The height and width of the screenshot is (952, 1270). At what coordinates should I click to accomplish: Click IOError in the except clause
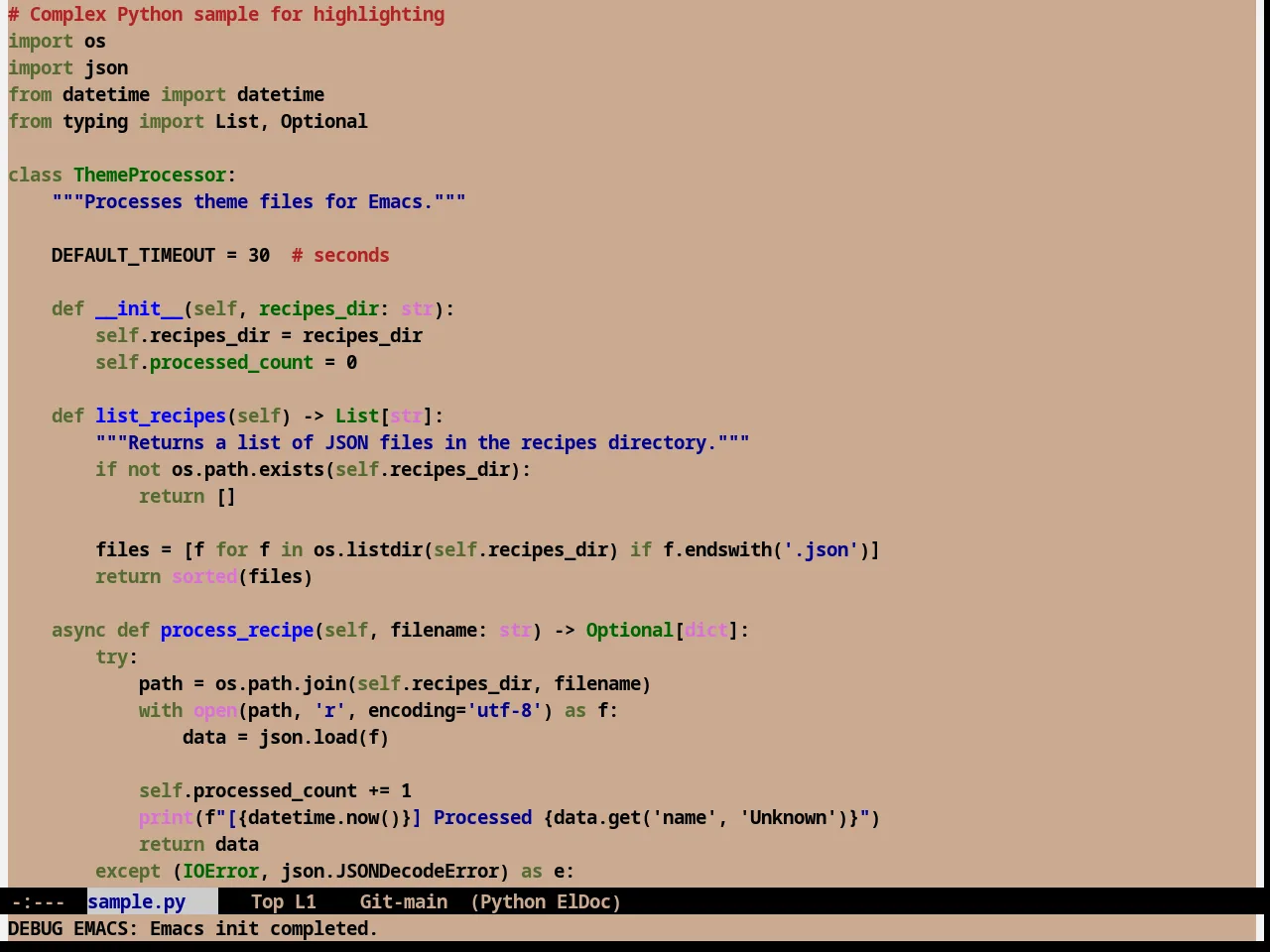pos(220,871)
